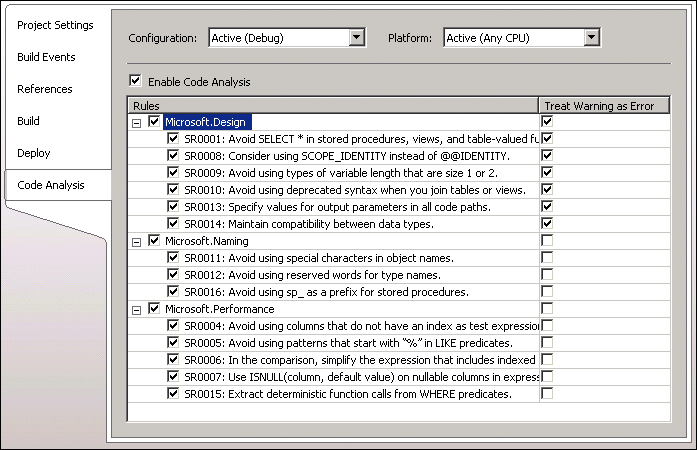The image size is (697, 450).
Task: Open the References tab
Action: point(44,89)
